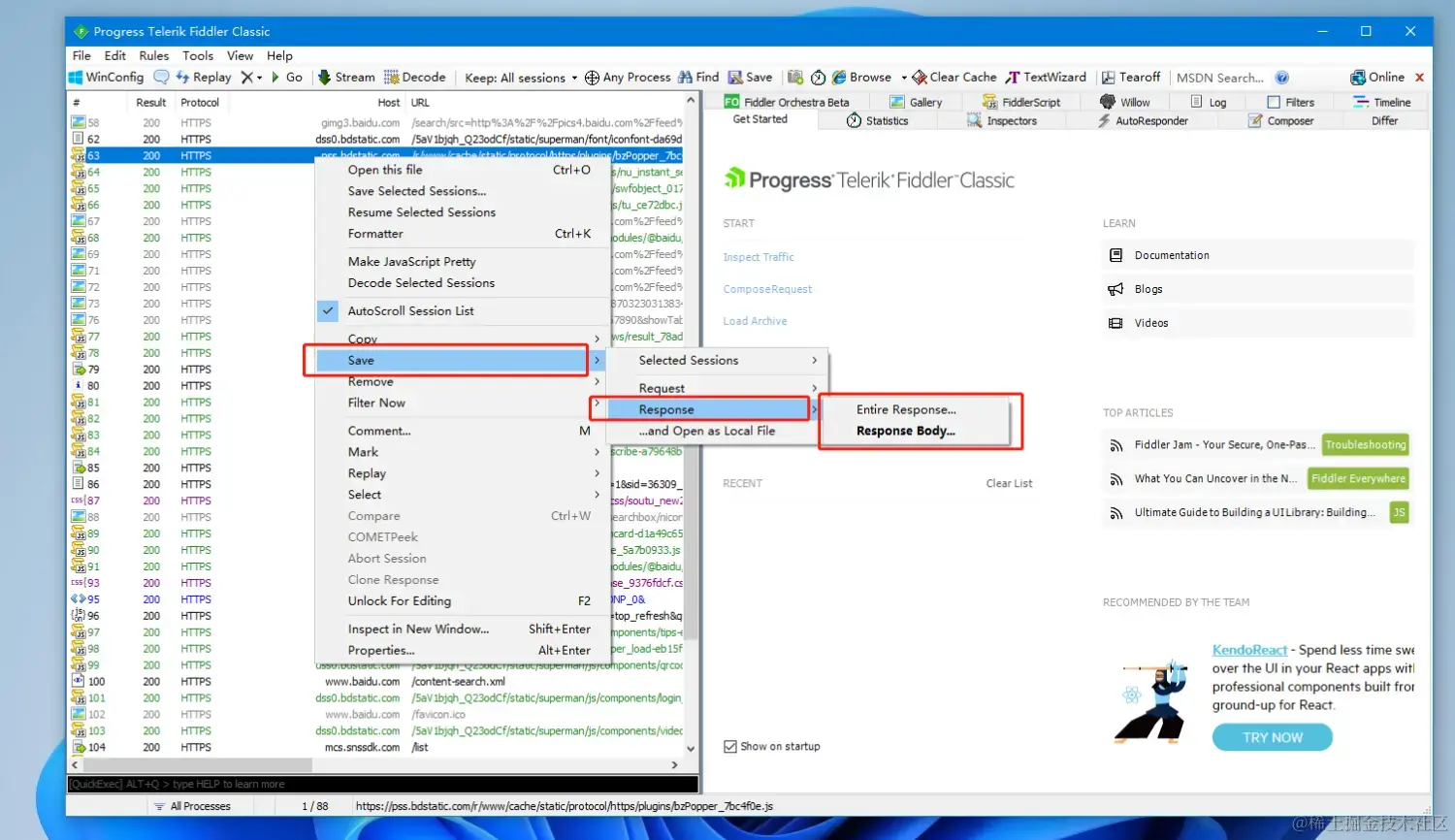
Task: Open the Browse dropdown button
Action: coord(870,78)
